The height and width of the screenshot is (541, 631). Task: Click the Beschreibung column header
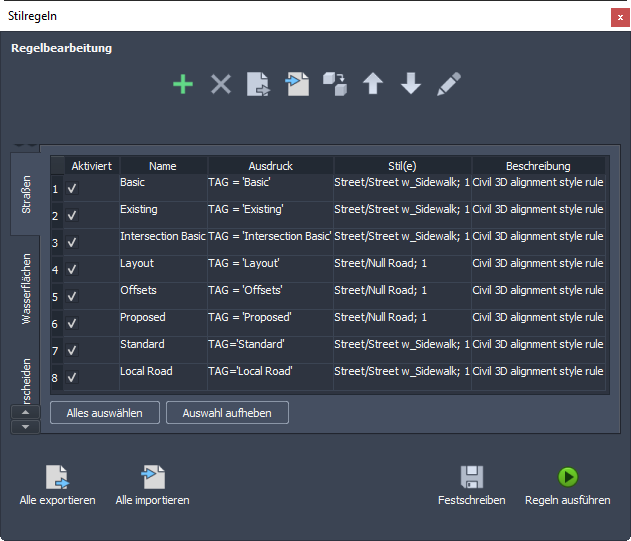(538, 166)
